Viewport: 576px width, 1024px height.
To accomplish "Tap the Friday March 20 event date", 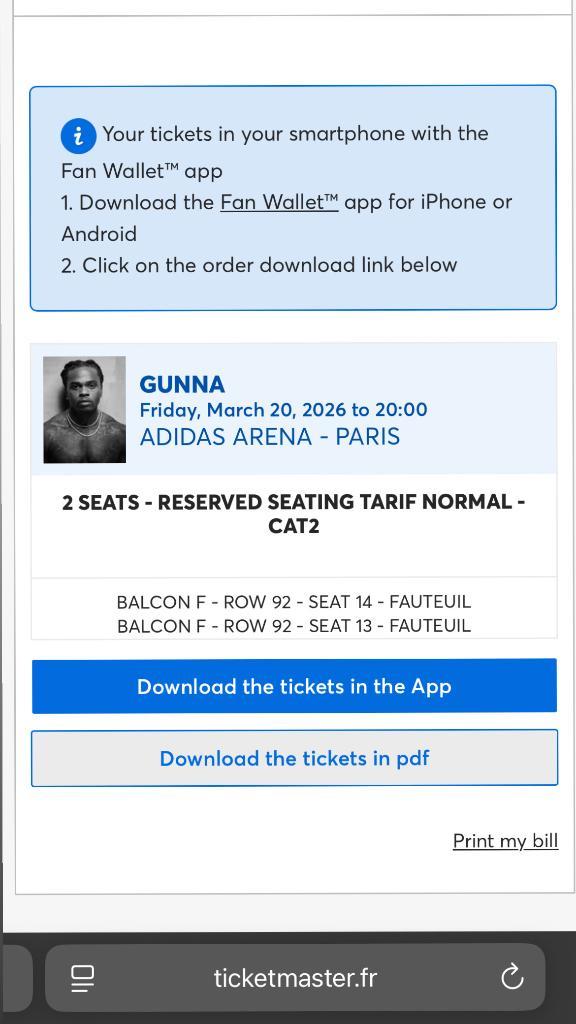I will (284, 410).
